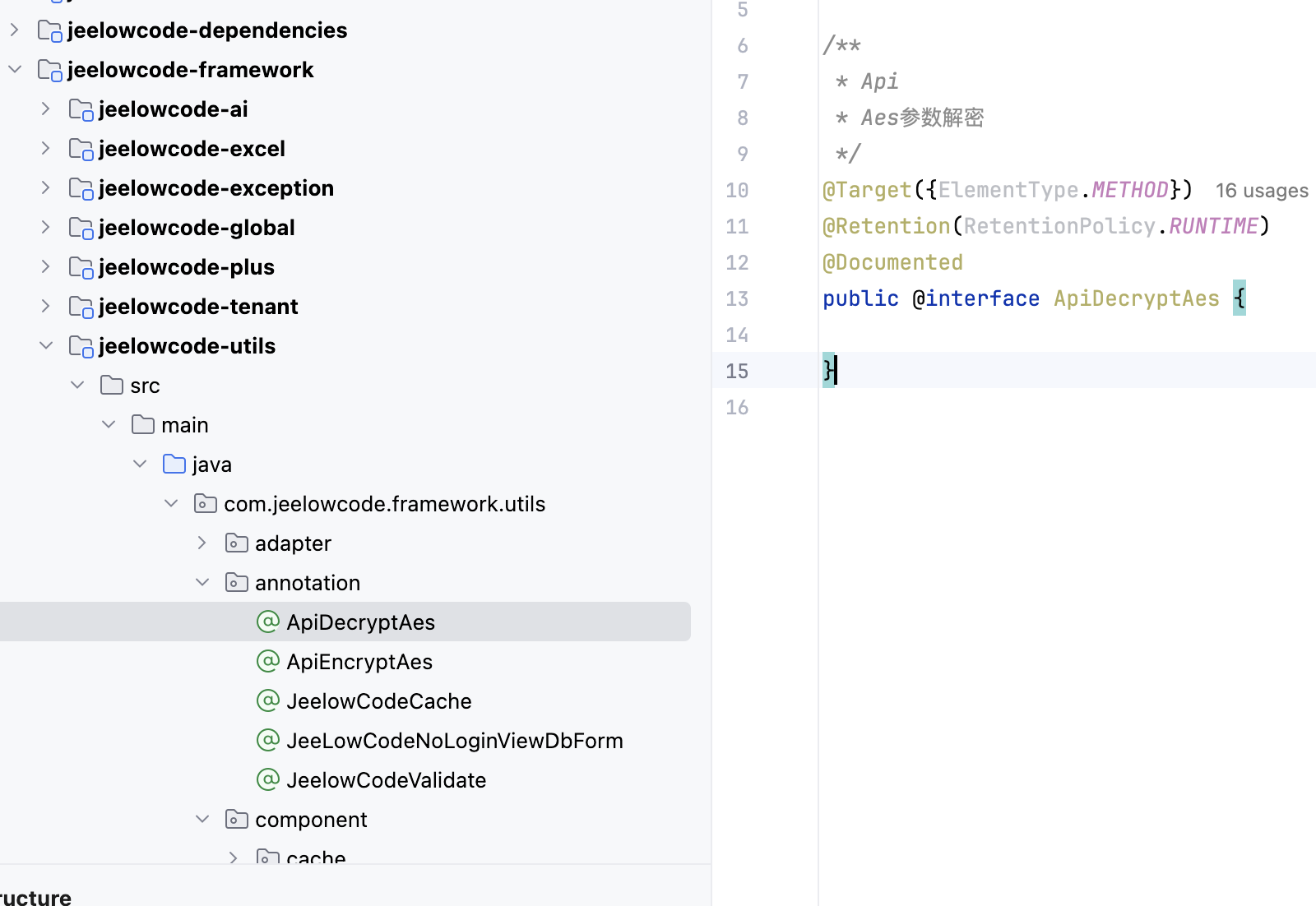Select ApiDecryptAes file in project tree
The width and height of the screenshot is (1316, 906).
pos(360,622)
